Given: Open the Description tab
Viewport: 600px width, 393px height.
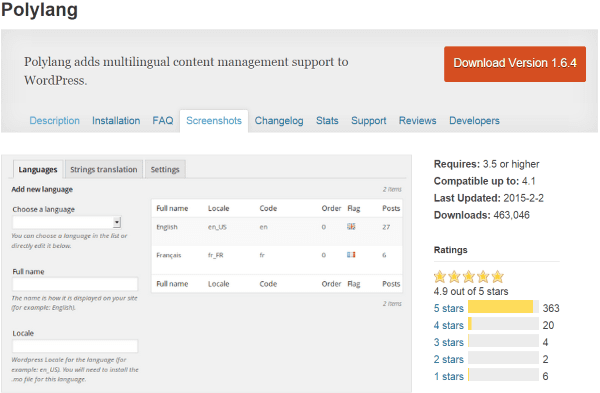Looking at the screenshot, I should [x=54, y=121].
